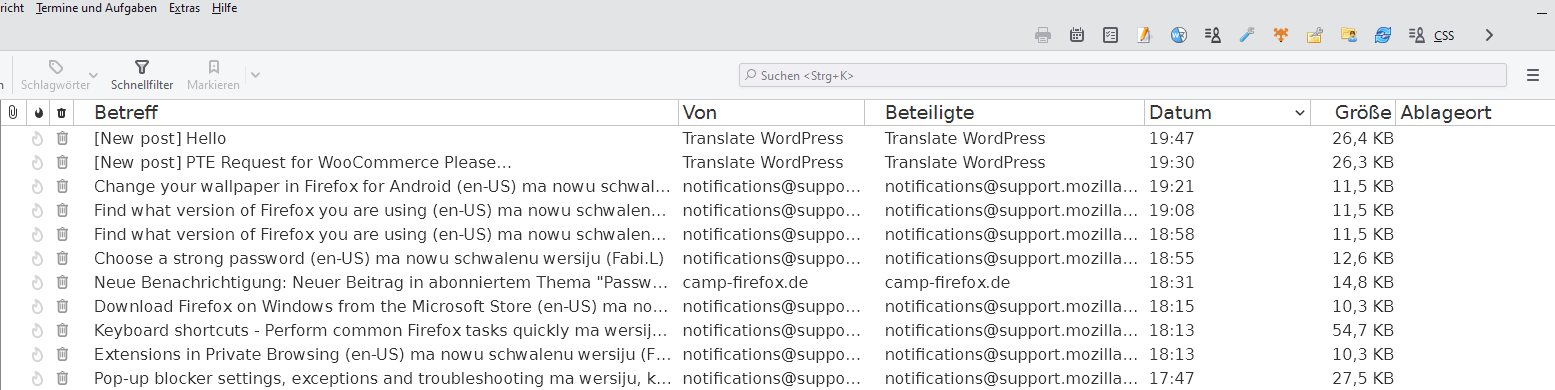Delete the "Keyboard shortcuts" message
Screen dimensions: 1555x390
click(x=62, y=330)
